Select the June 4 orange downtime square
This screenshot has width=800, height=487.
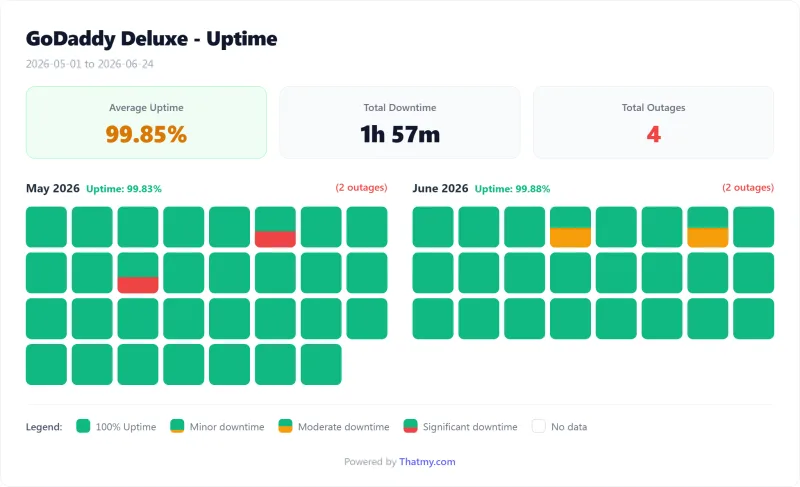(x=570, y=227)
